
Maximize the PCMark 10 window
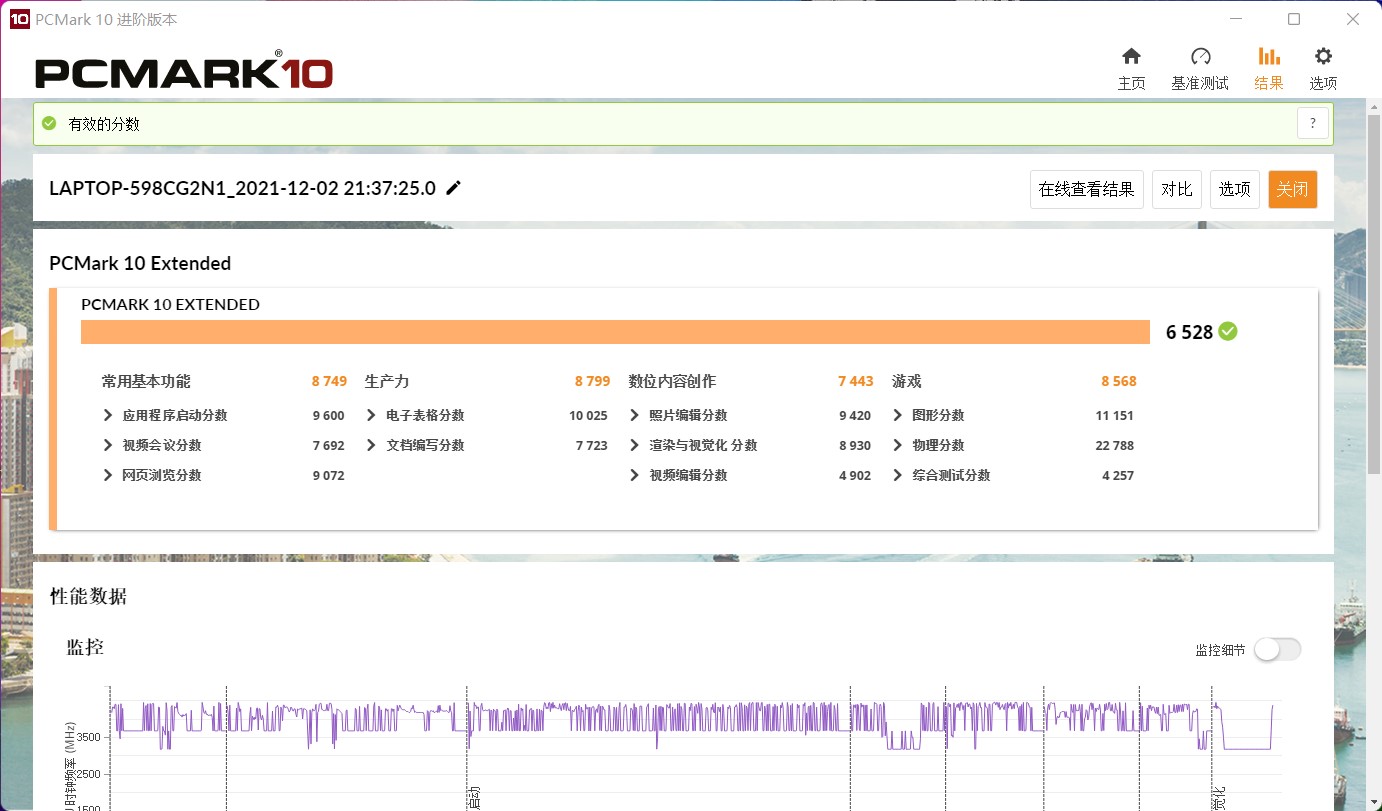click(x=1294, y=19)
